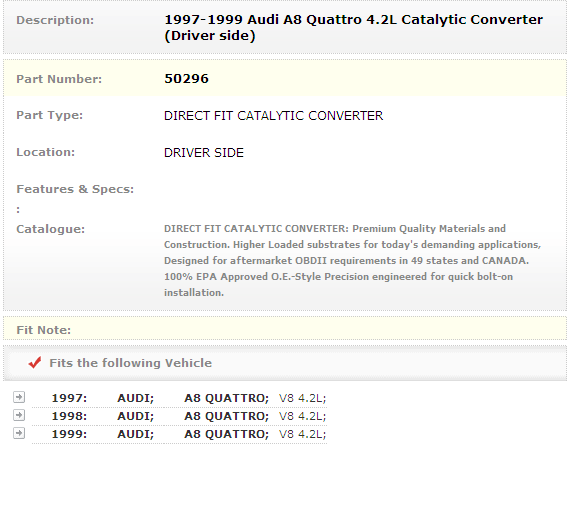Click the arrow icon beside the 1998 row

point(19,415)
